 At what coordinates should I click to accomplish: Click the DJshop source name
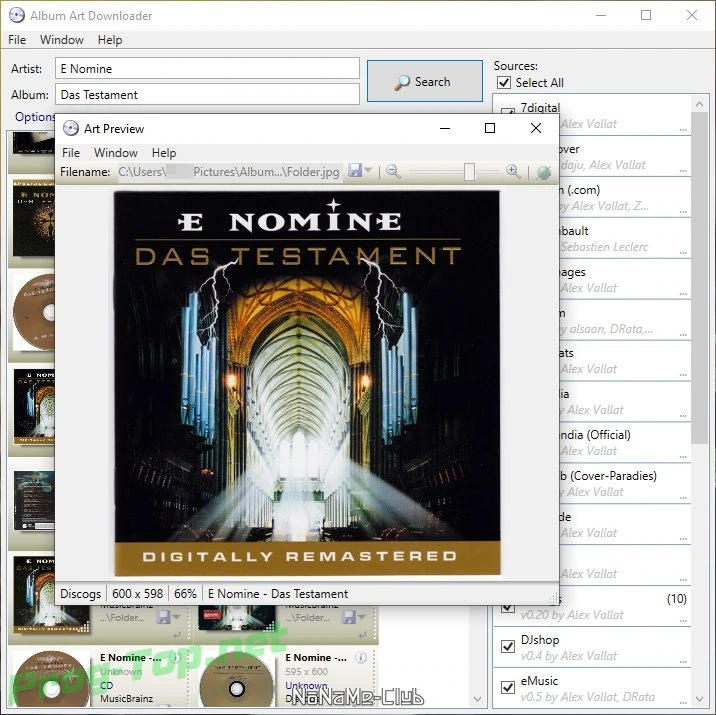[x=540, y=640]
